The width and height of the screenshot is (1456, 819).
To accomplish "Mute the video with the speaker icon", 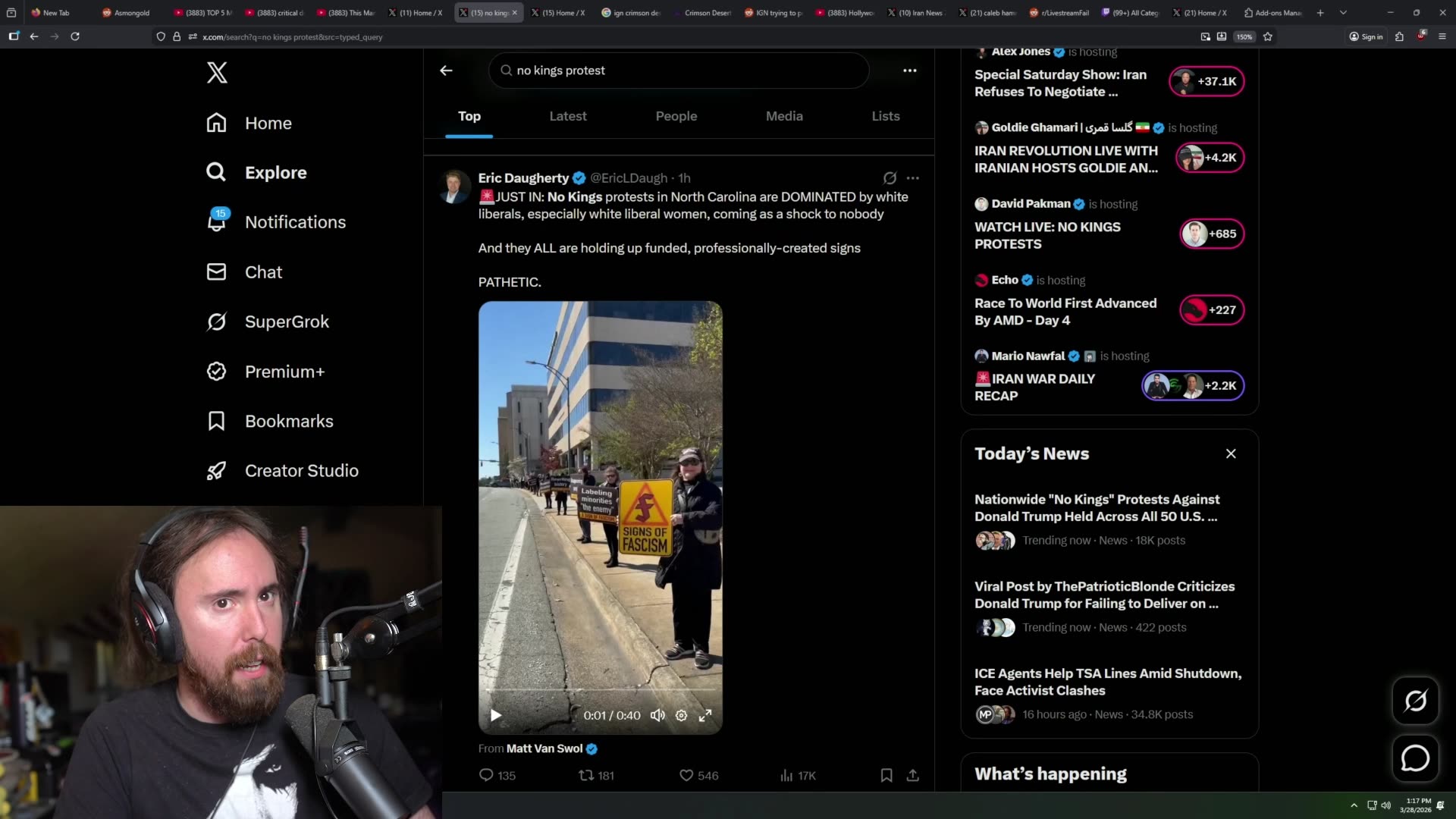I will [657, 715].
